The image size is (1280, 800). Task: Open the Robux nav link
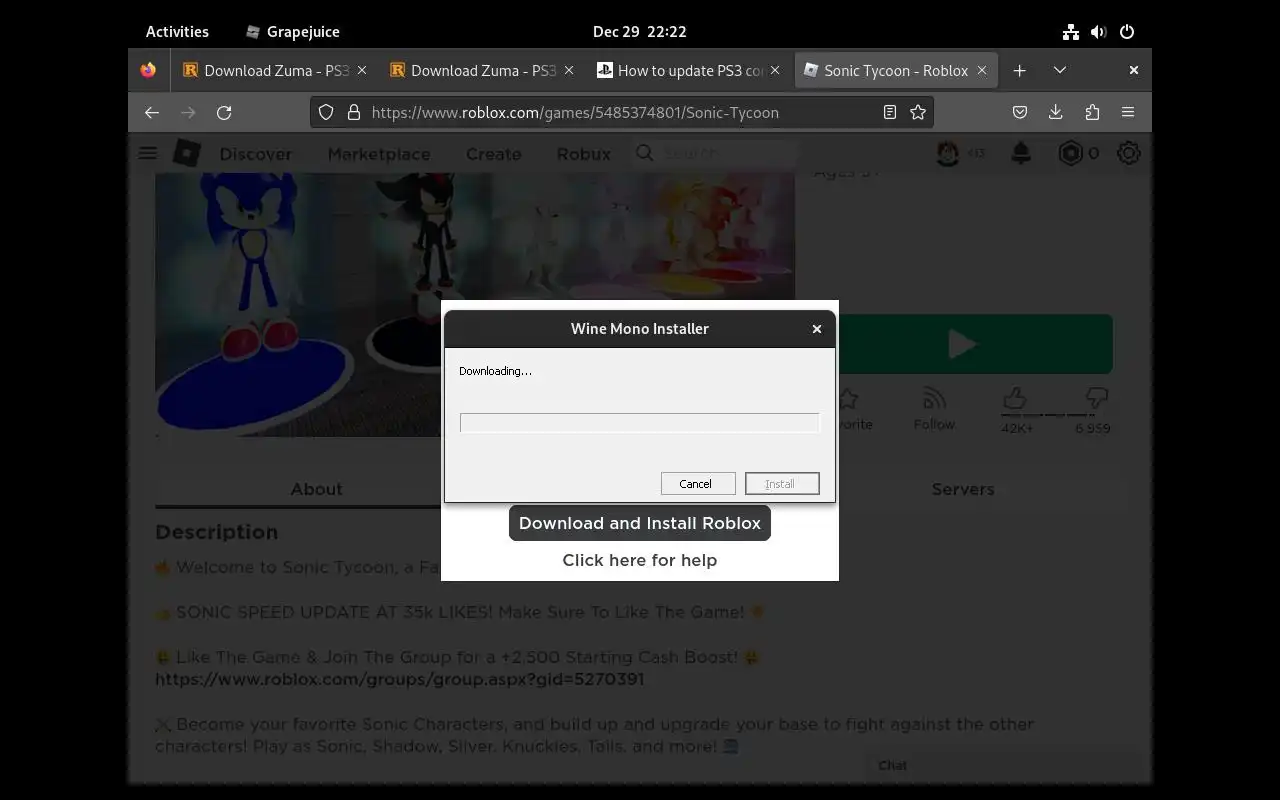coord(584,154)
